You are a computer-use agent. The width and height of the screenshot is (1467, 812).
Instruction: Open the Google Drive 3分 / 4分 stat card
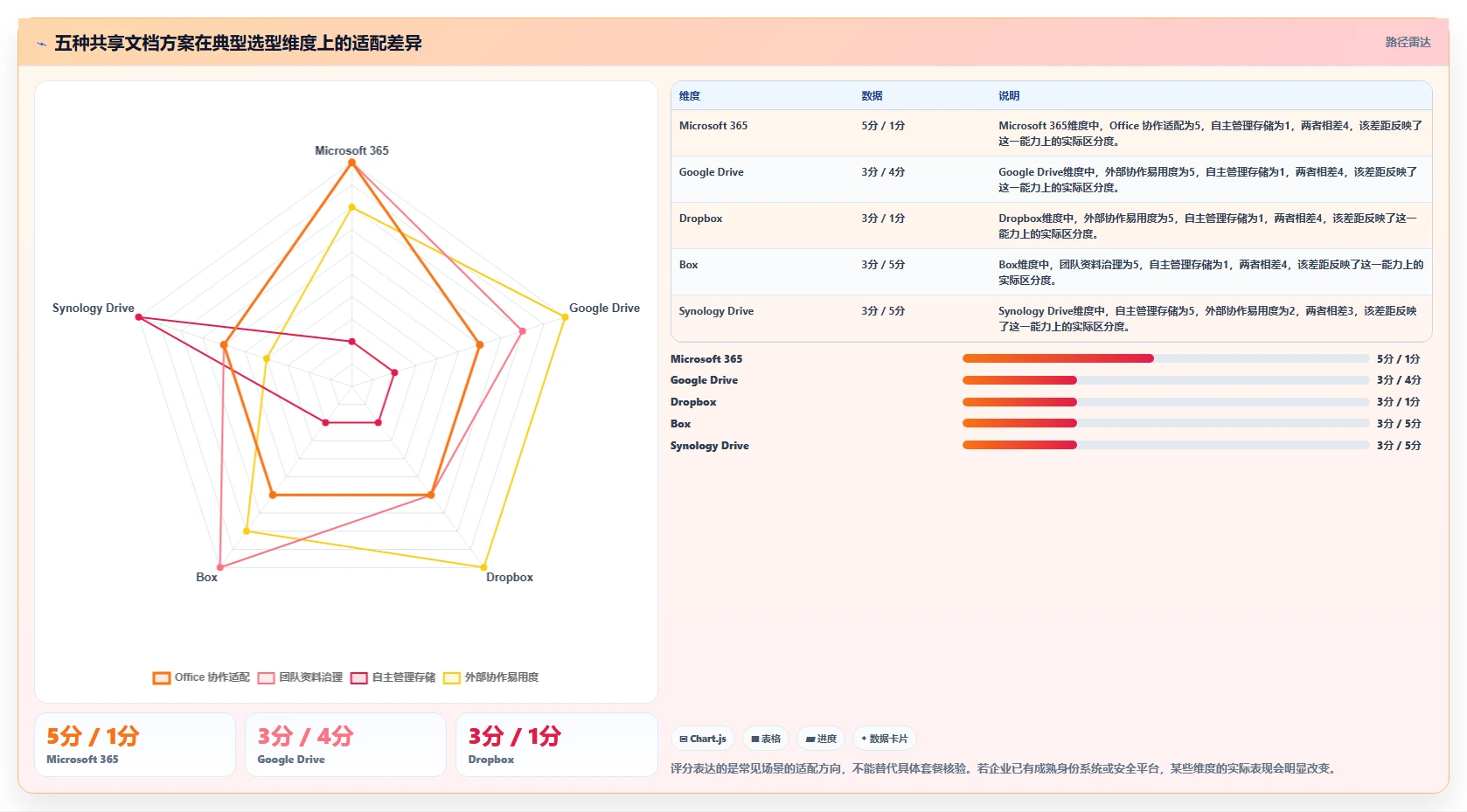[x=345, y=745]
